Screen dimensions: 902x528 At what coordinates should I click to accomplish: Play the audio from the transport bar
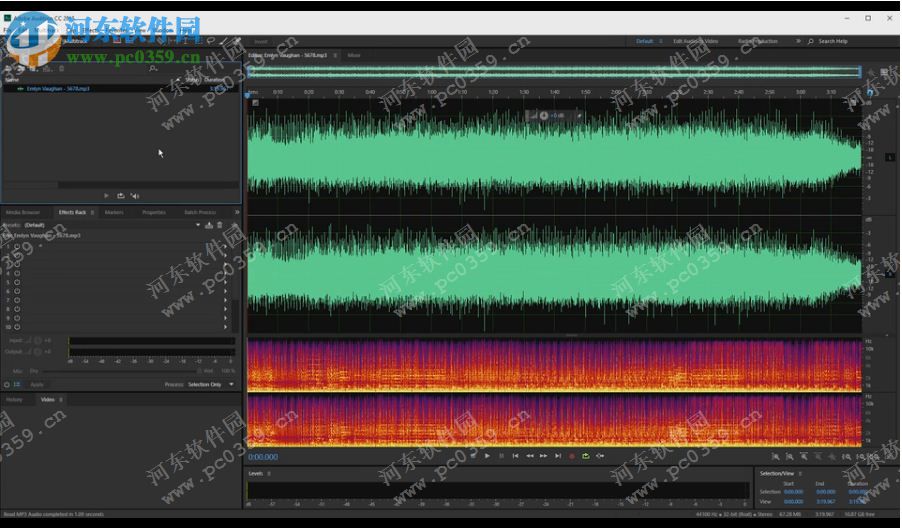coord(487,456)
